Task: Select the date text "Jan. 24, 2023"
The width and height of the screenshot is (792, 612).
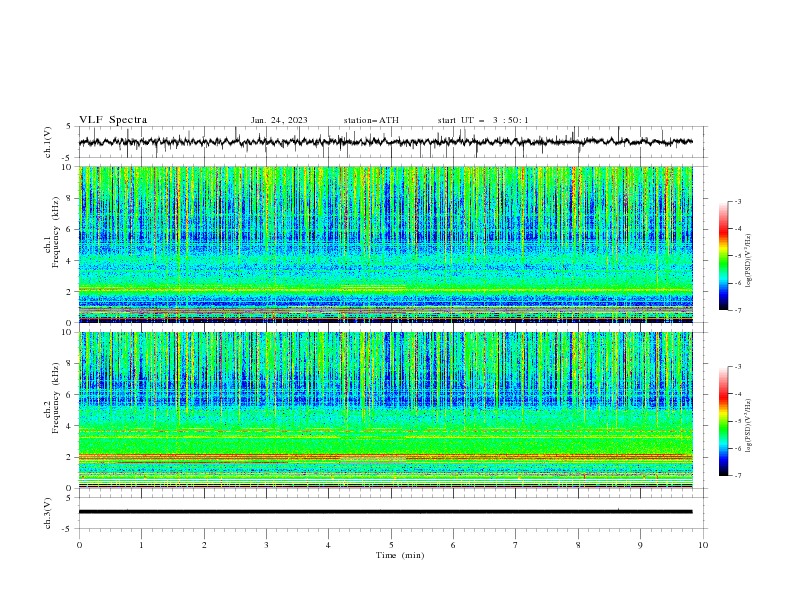Action: click(x=279, y=120)
